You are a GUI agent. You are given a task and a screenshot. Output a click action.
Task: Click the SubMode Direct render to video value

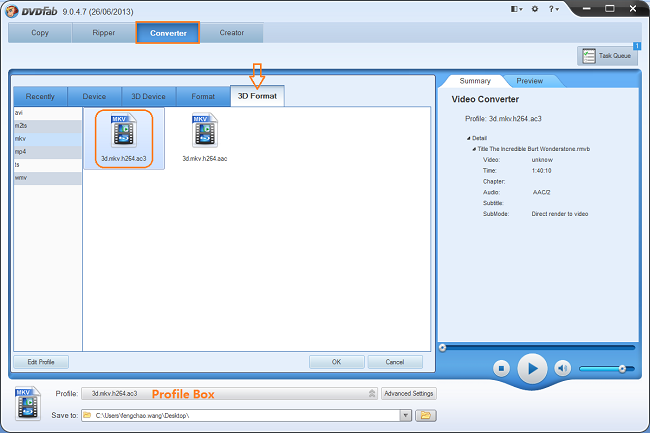tap(560, 214)
